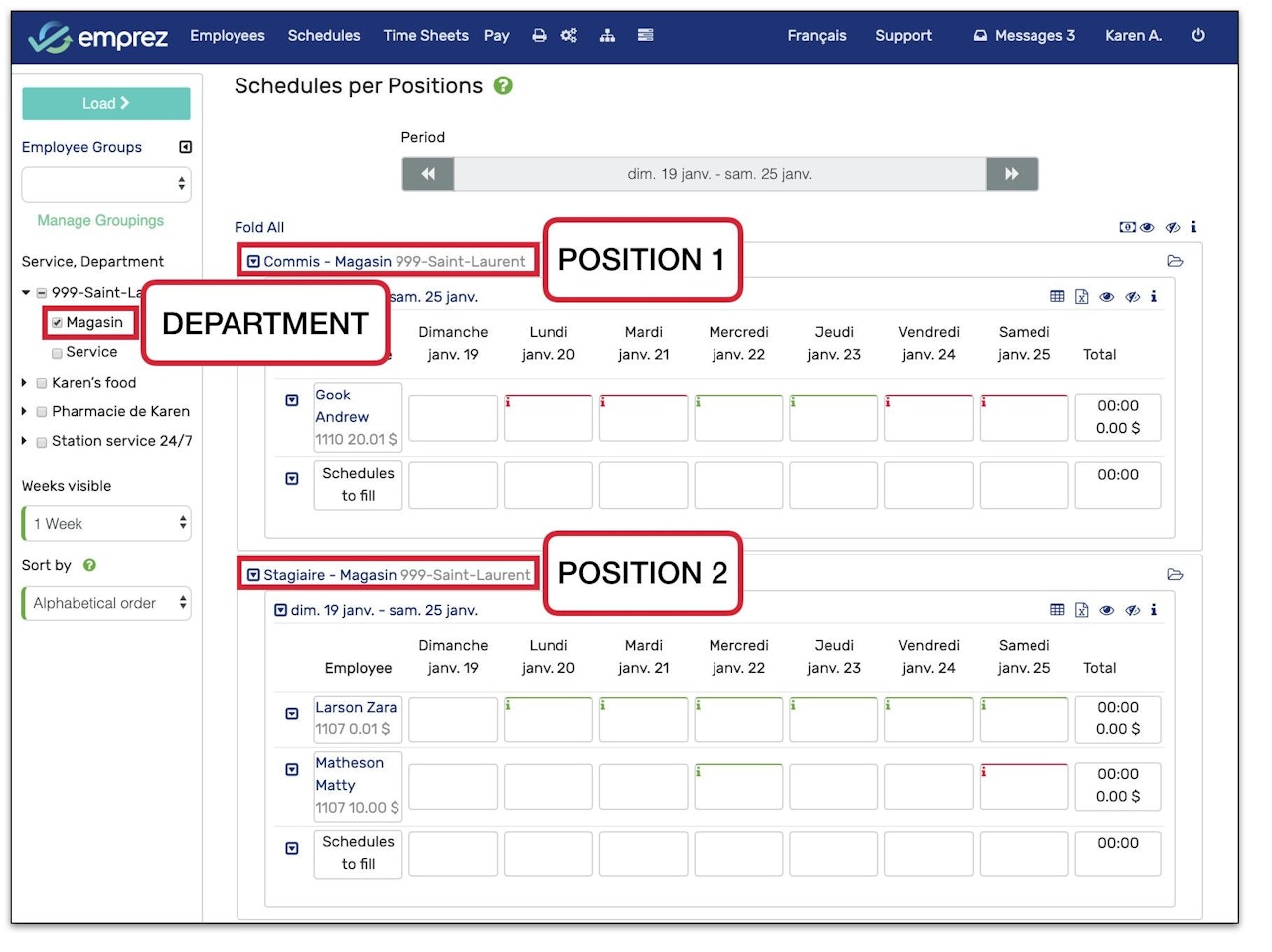Click Excel export icon in Stagiaire section

coord(1082,610)
